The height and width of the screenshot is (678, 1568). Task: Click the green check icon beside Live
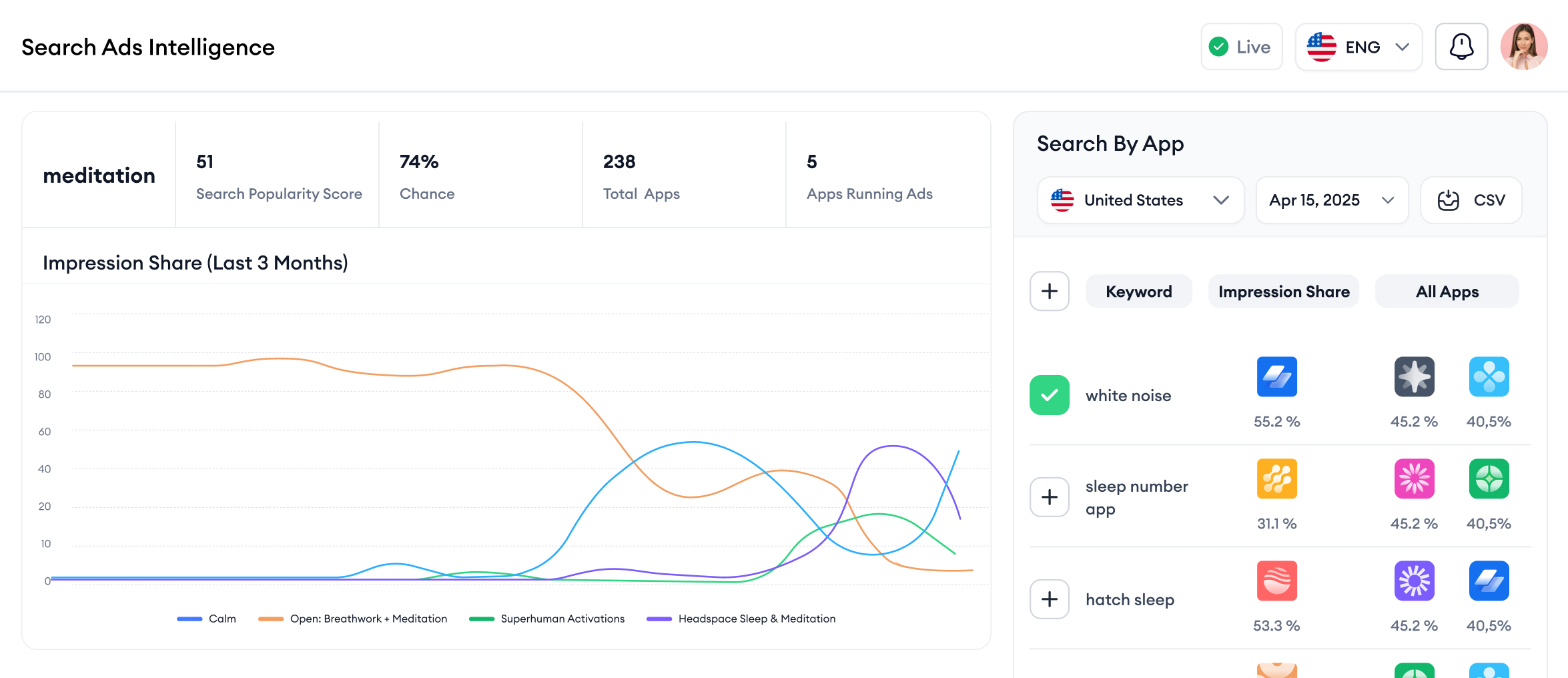(x=1218, y=47)
